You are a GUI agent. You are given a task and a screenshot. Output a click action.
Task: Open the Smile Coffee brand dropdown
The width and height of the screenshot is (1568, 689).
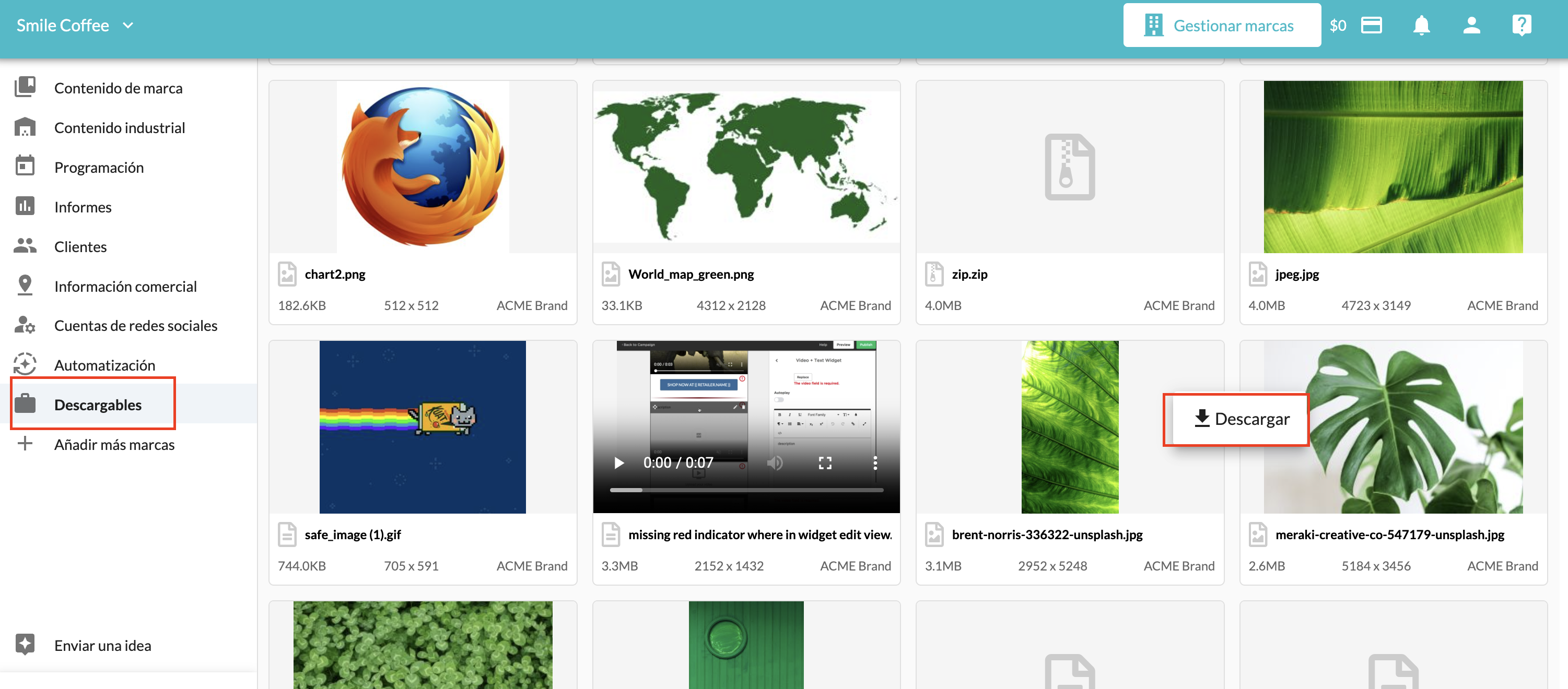tap(75, 26)
